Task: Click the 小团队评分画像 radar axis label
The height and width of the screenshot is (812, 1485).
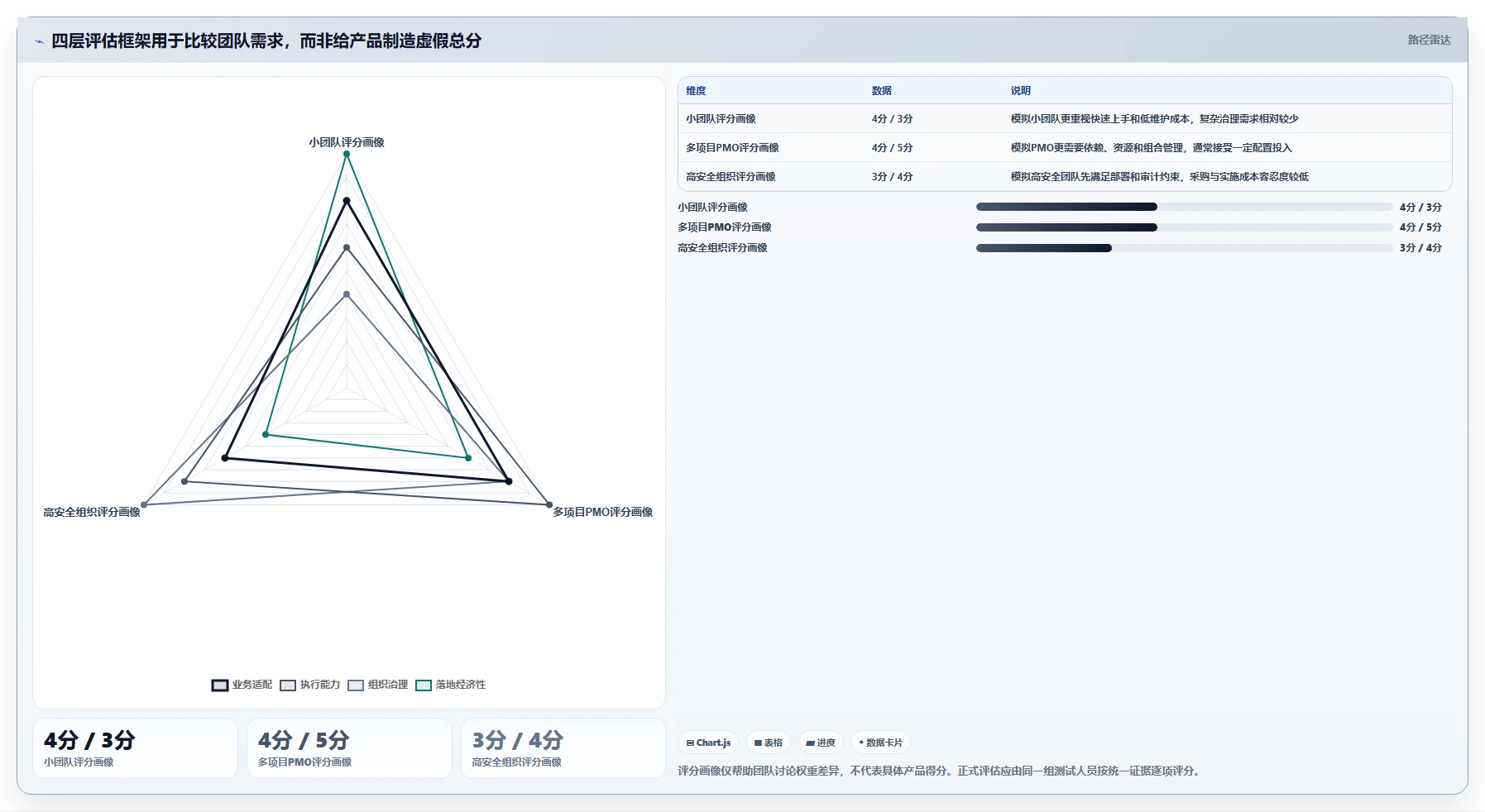Action: (x=347, y=142)
